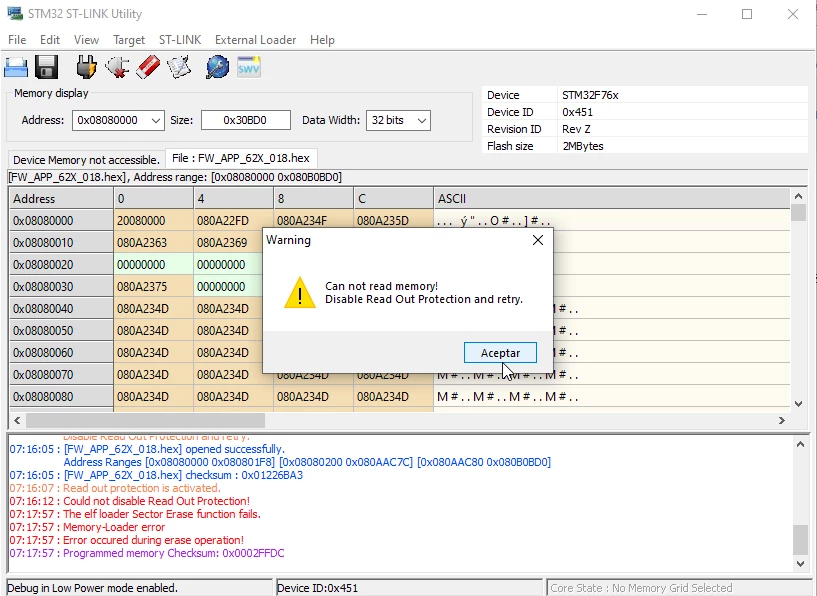The image size is (817, 596).
Task: Click the Address column header
Action: pyautogui.click(x=61, y=198)
